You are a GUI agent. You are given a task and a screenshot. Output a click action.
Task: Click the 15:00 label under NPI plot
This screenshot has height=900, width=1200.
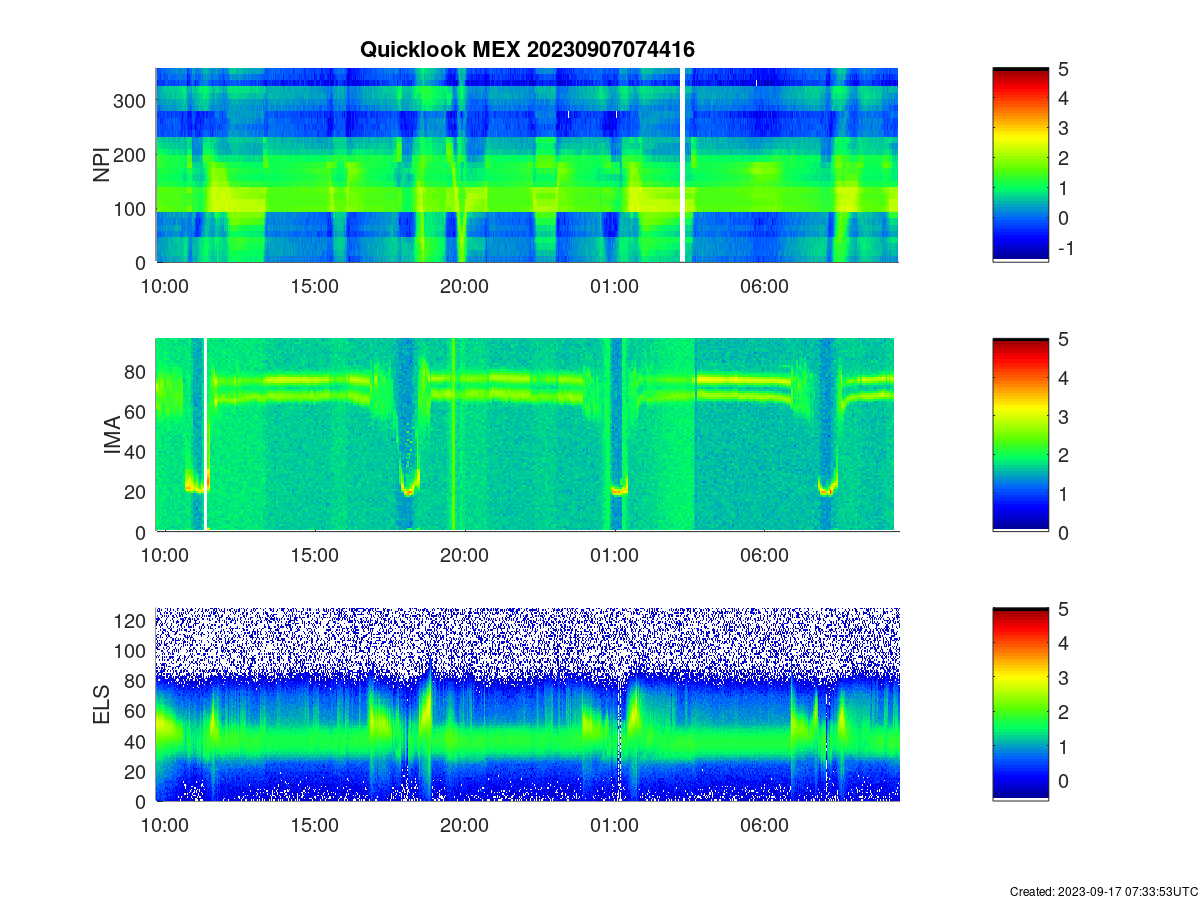315,286
